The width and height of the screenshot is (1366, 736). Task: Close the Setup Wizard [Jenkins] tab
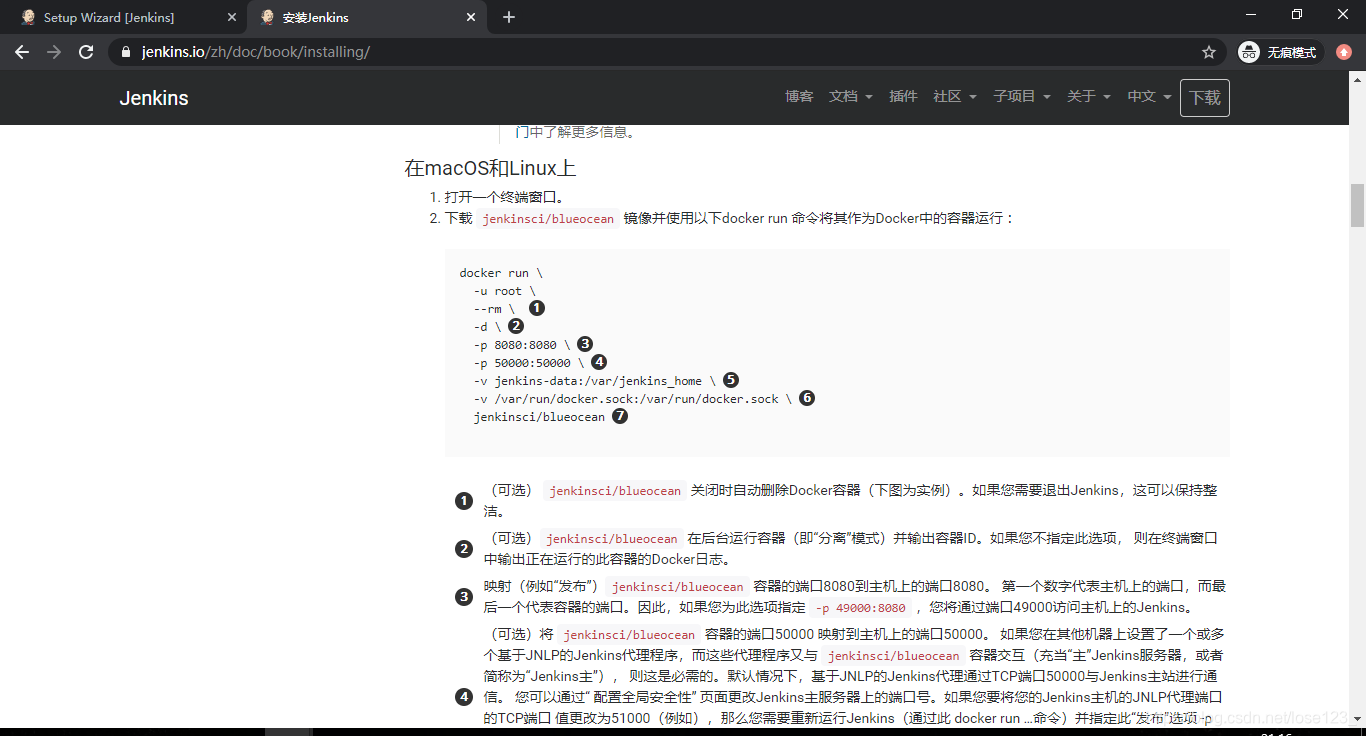pos(230,18)
